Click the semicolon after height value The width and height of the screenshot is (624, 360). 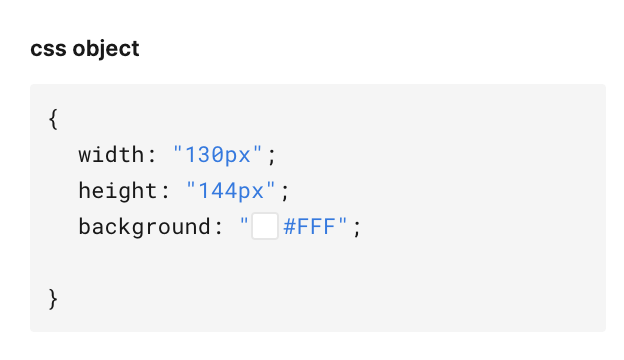coord(285,193)
